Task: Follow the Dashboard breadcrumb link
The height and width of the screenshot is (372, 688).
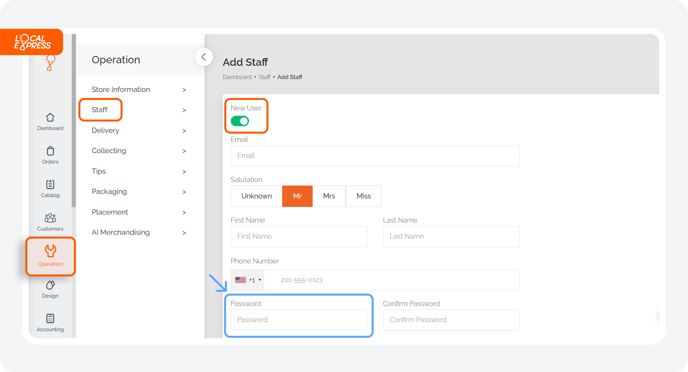Action: 237,77
